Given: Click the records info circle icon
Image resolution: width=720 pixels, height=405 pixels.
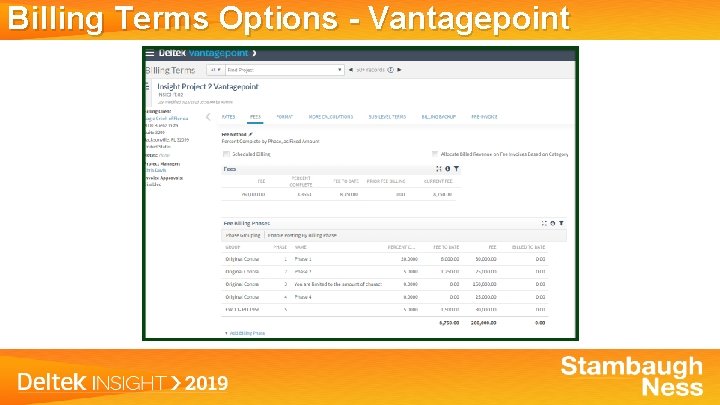Looking at the screenshot, I should pos(390,70).
